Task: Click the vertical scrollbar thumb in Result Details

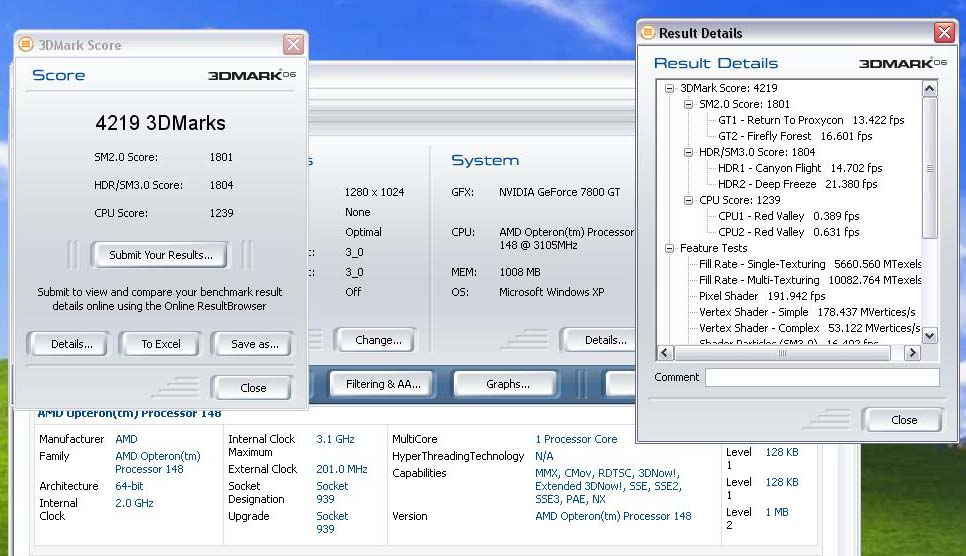Action: tap(930, 168)
